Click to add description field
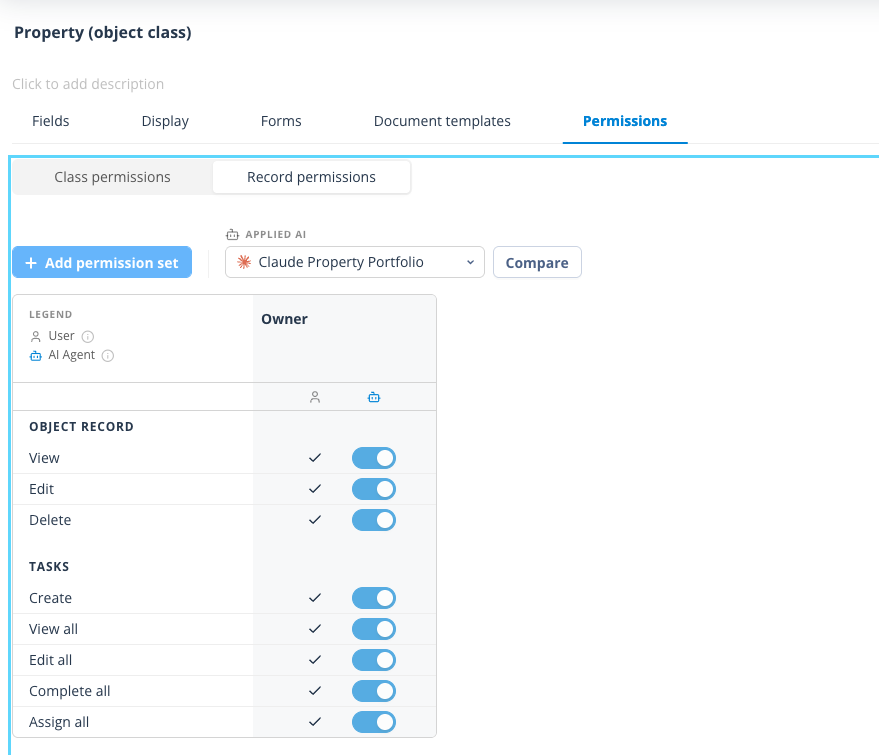Screen dimensions: 879x755 [x=88, y=84]
